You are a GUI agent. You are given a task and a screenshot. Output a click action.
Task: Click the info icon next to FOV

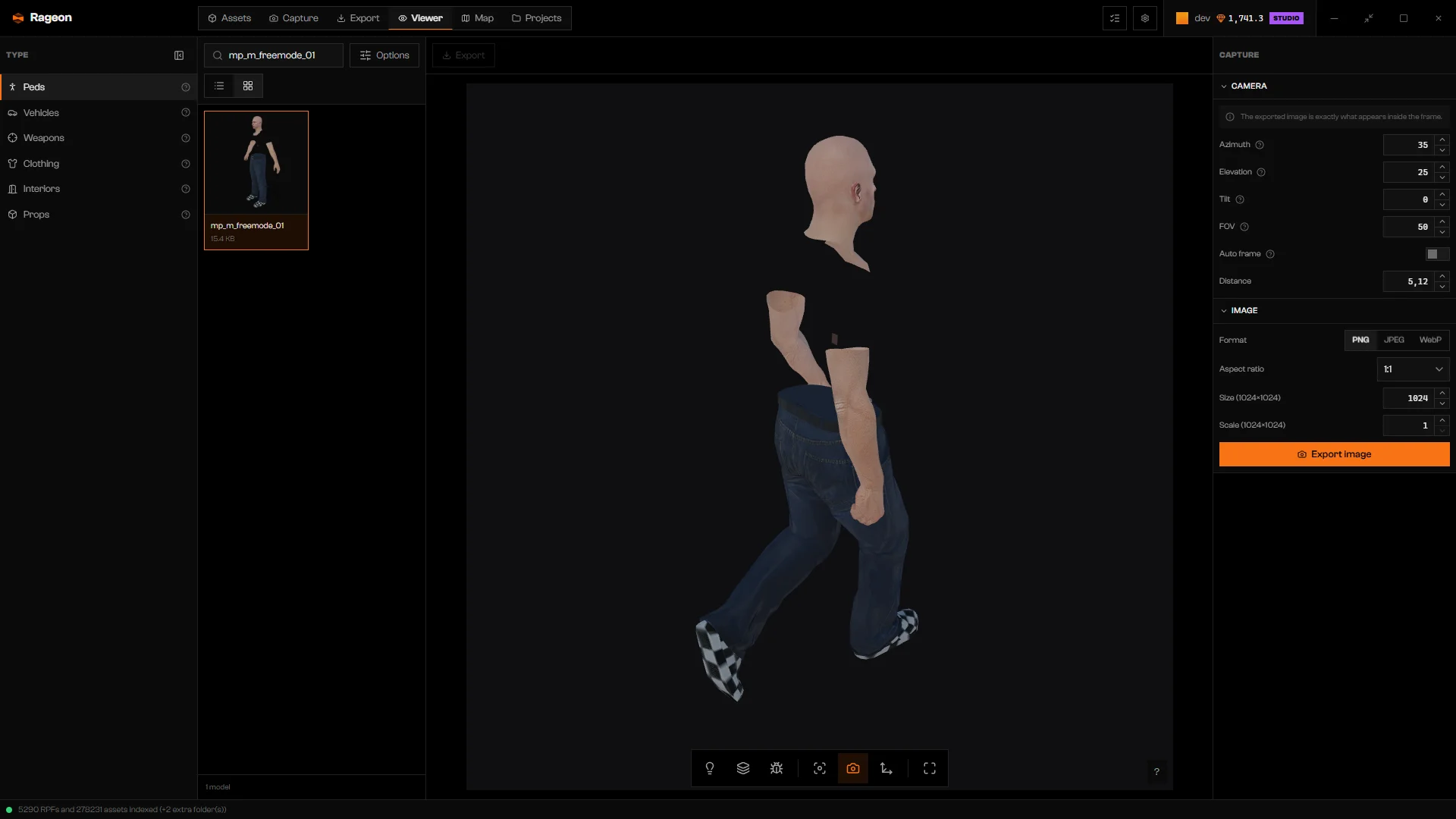pyautogui.click(x=1244, y=227)
